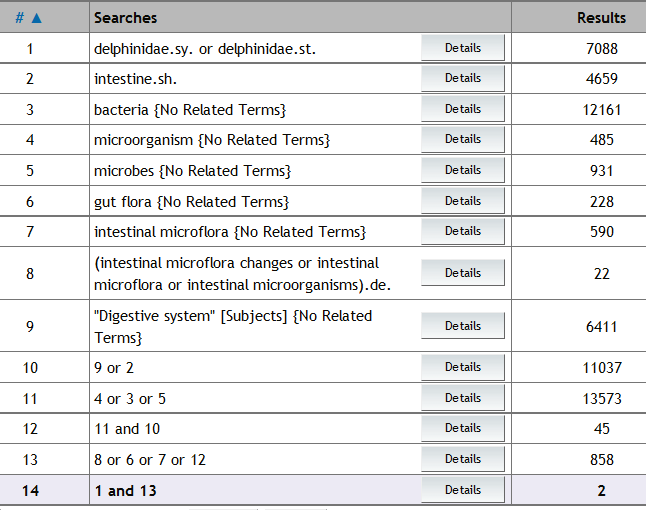Screen dimensions: 646x510
Task: View Details for bacteria search
Action: click(x=463, y=109)
